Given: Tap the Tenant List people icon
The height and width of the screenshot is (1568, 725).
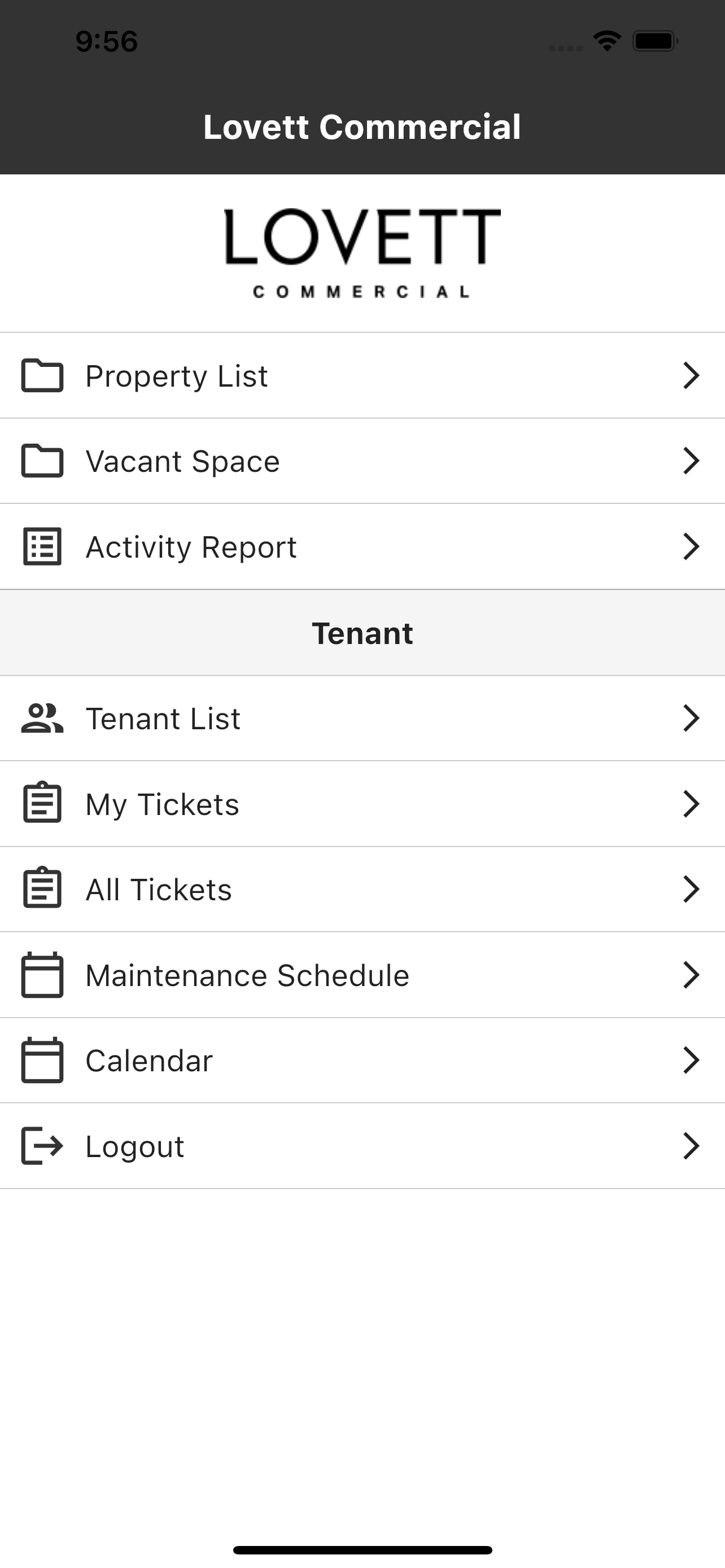Looking at the screenshot, I should [42, 719].
